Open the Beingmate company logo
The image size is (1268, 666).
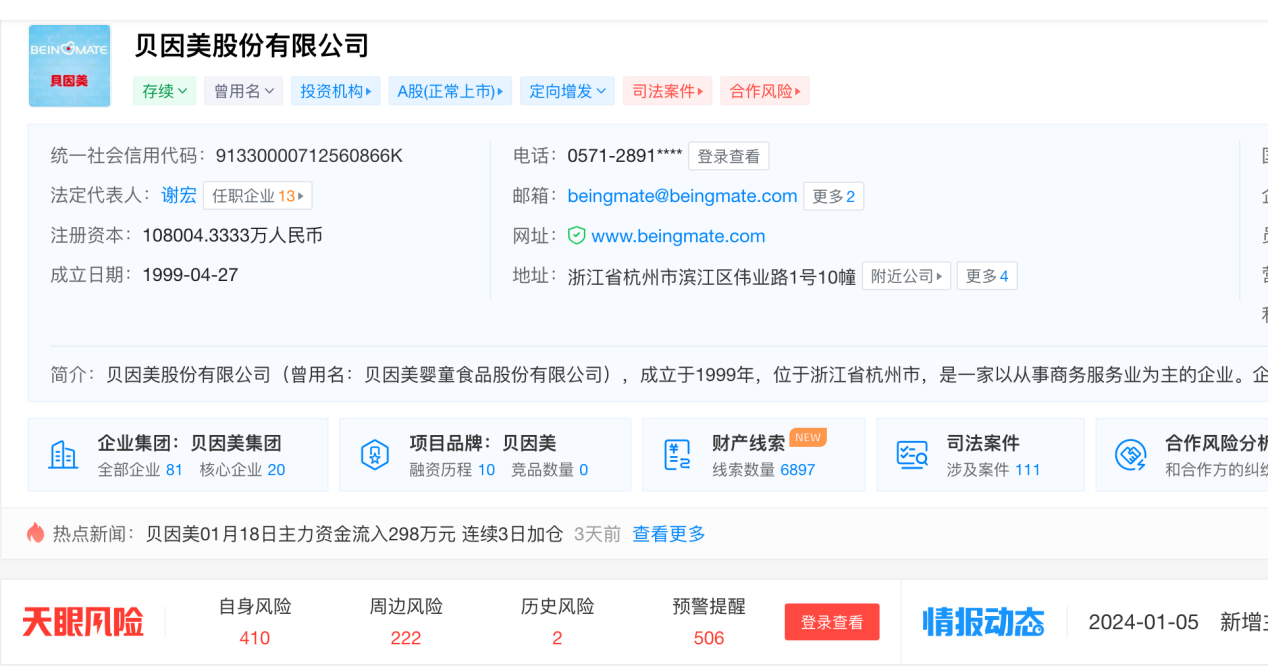[x=70, y=66]
